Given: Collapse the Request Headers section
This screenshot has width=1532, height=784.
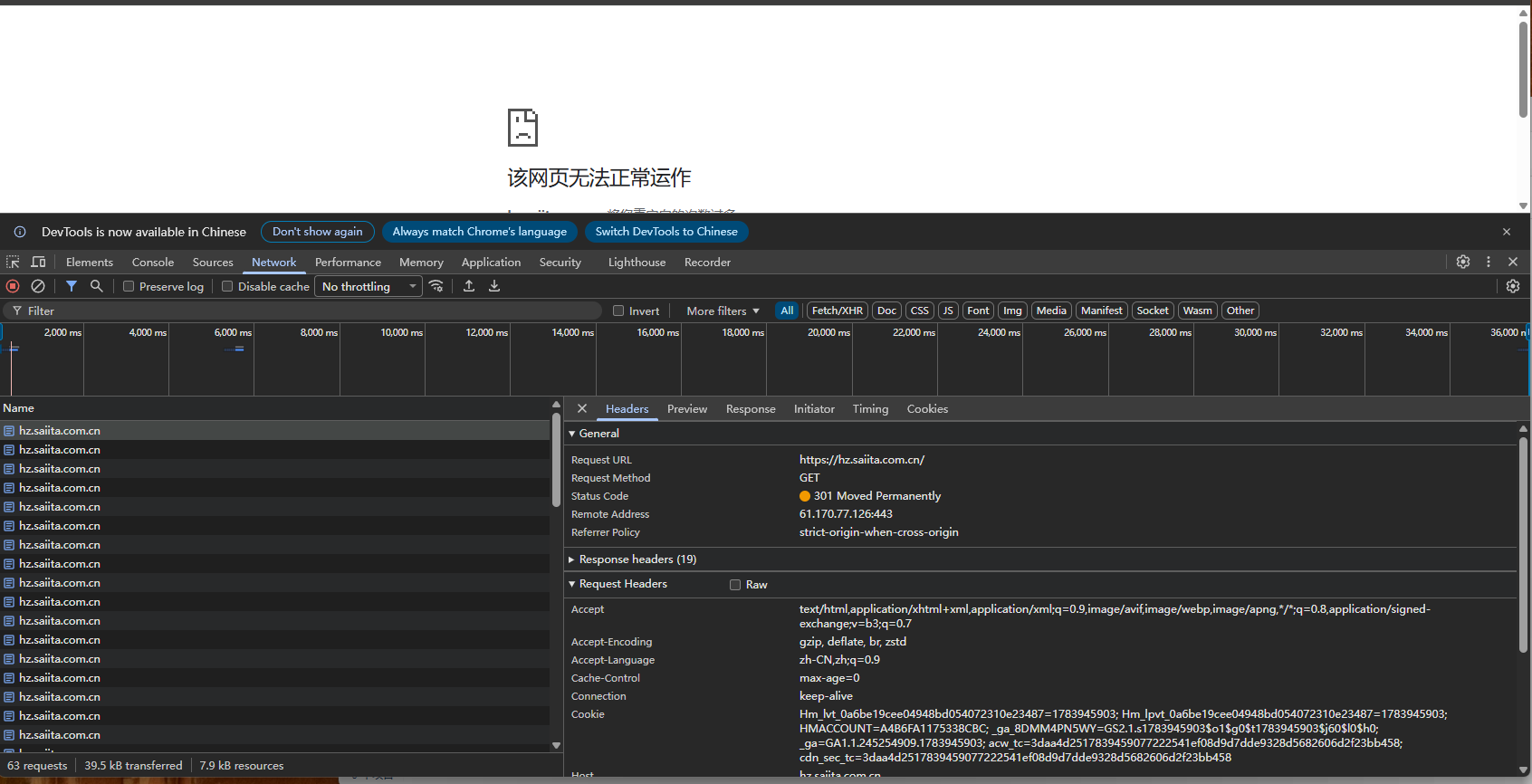Looking at the screenshot, I should click(x=618, y=584).
